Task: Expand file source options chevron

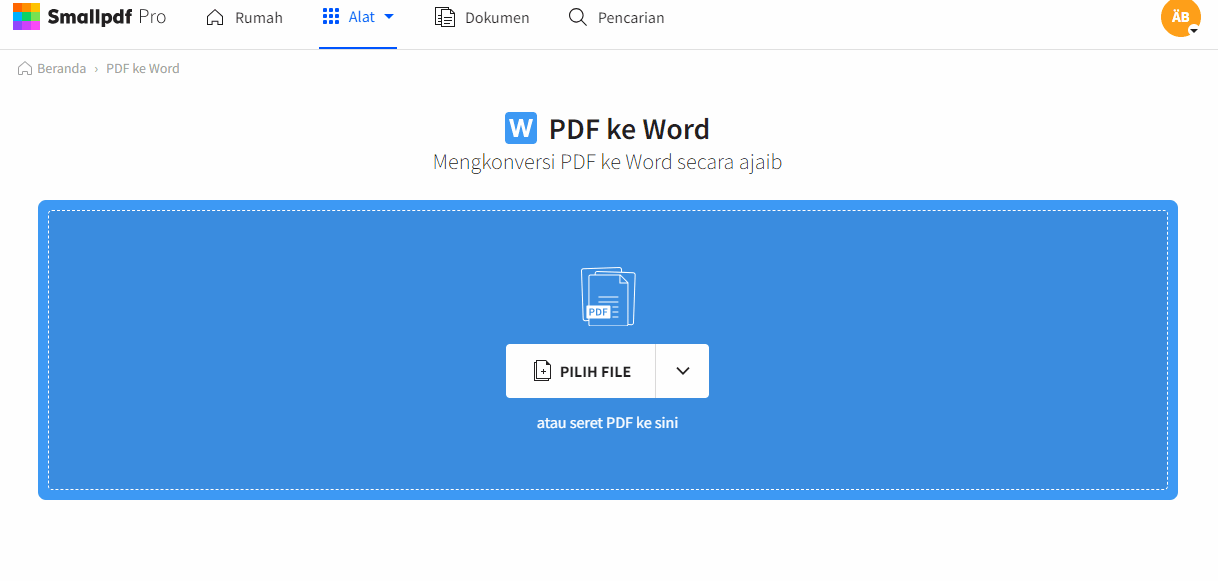Action: (683, 371)
